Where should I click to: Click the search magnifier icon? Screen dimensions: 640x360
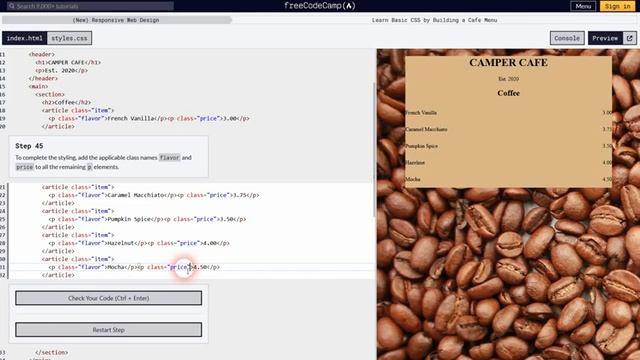[x=12, y=6]
